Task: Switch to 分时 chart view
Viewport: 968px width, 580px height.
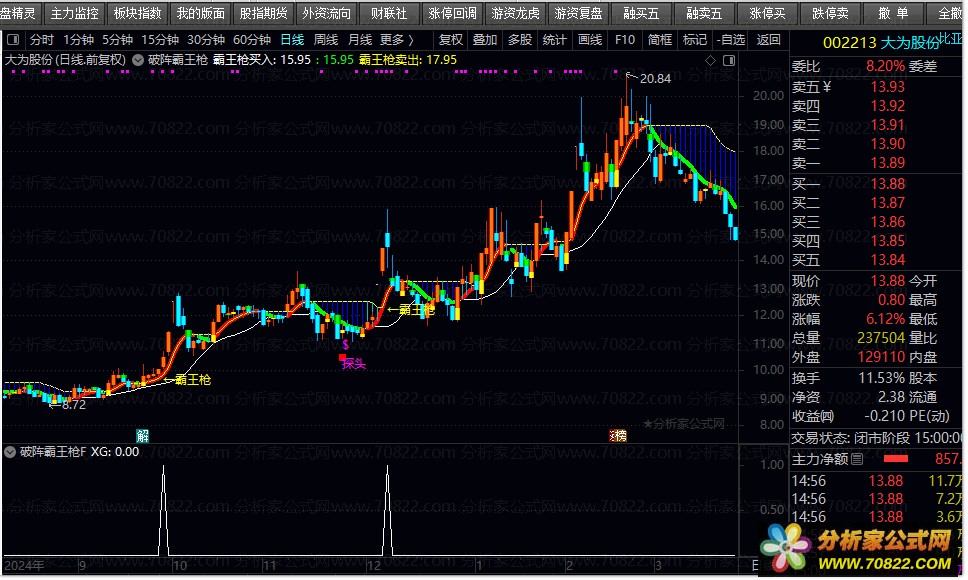Action: 41,40
